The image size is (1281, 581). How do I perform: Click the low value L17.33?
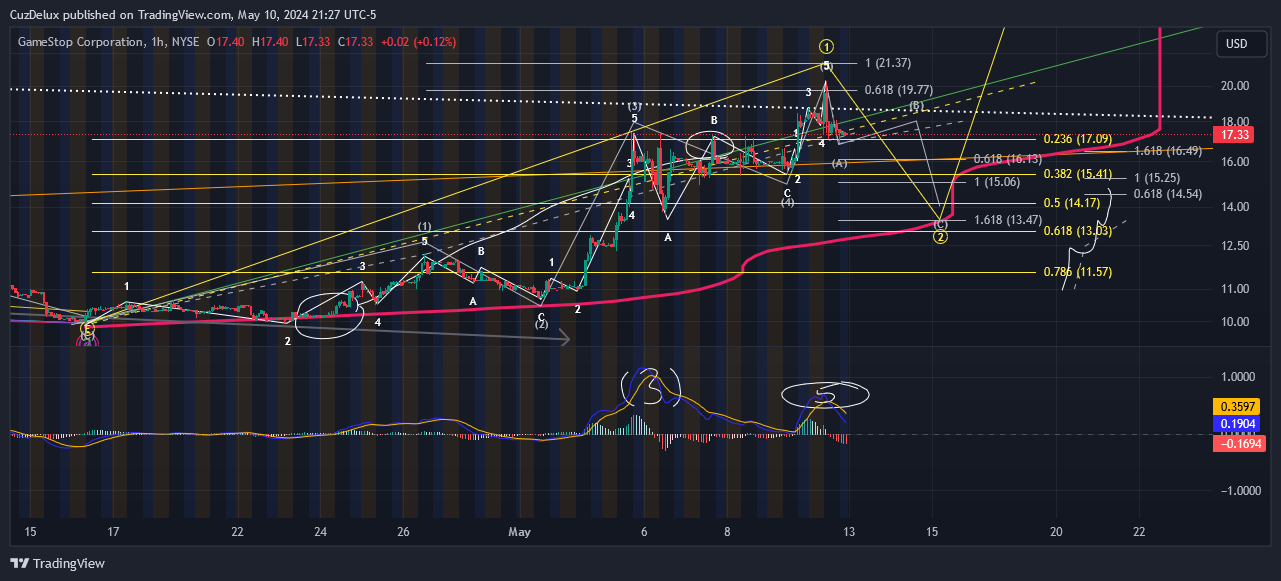point(313,43)
